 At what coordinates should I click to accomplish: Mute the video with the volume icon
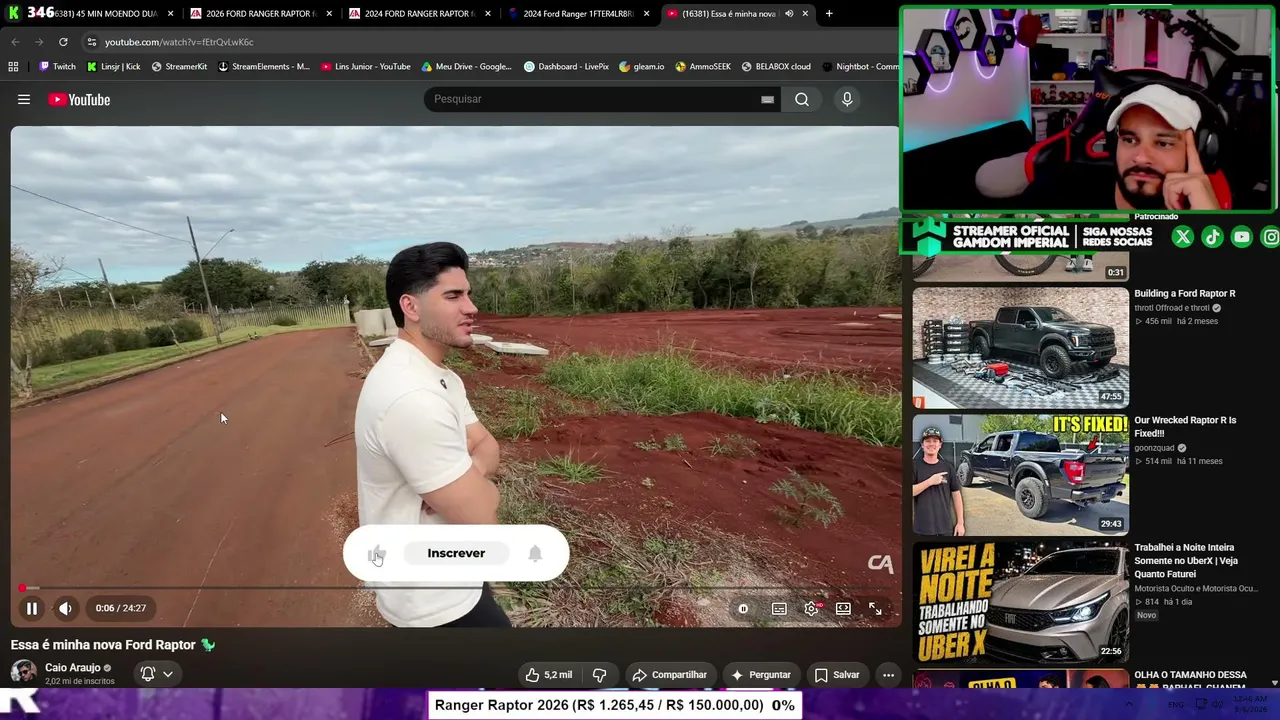(x=65, y=608)
